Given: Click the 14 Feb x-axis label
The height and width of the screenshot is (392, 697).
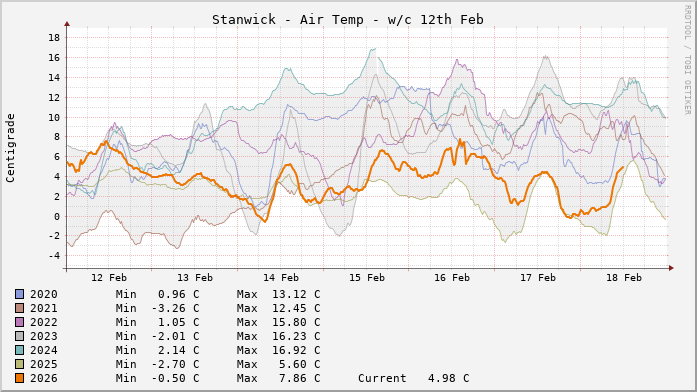Looking at the screenshot, I should 280,278.
